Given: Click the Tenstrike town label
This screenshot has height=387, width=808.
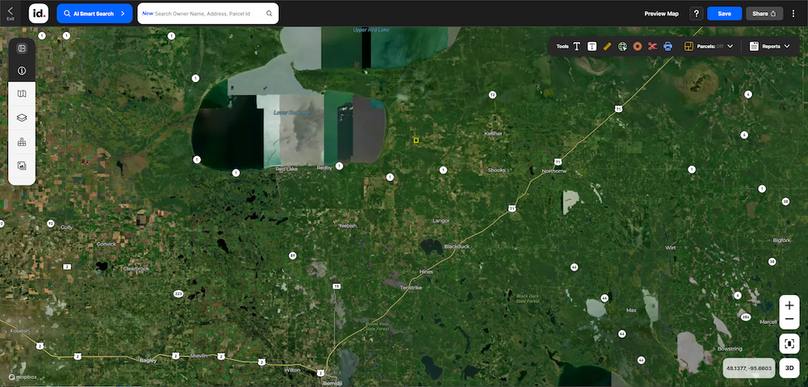Looking at the screenshot, I should (411, 288).
